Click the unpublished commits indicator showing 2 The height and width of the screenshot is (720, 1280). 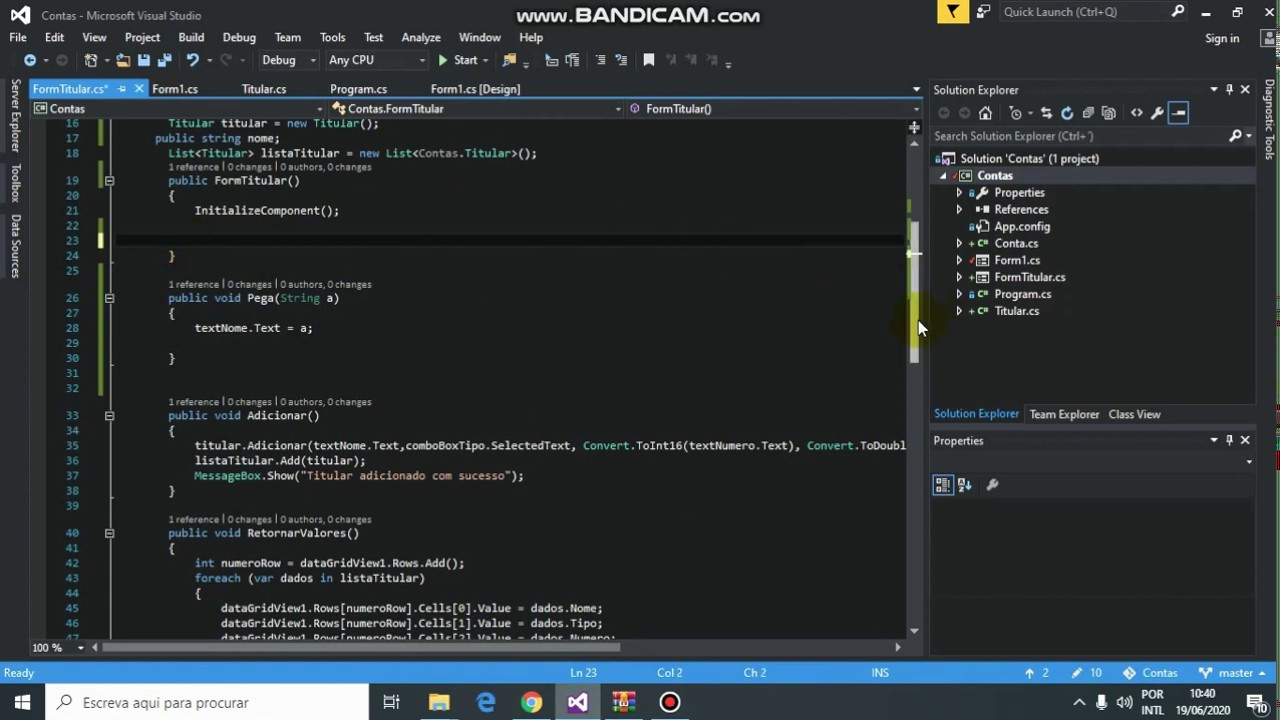(x=1037, y=673)
